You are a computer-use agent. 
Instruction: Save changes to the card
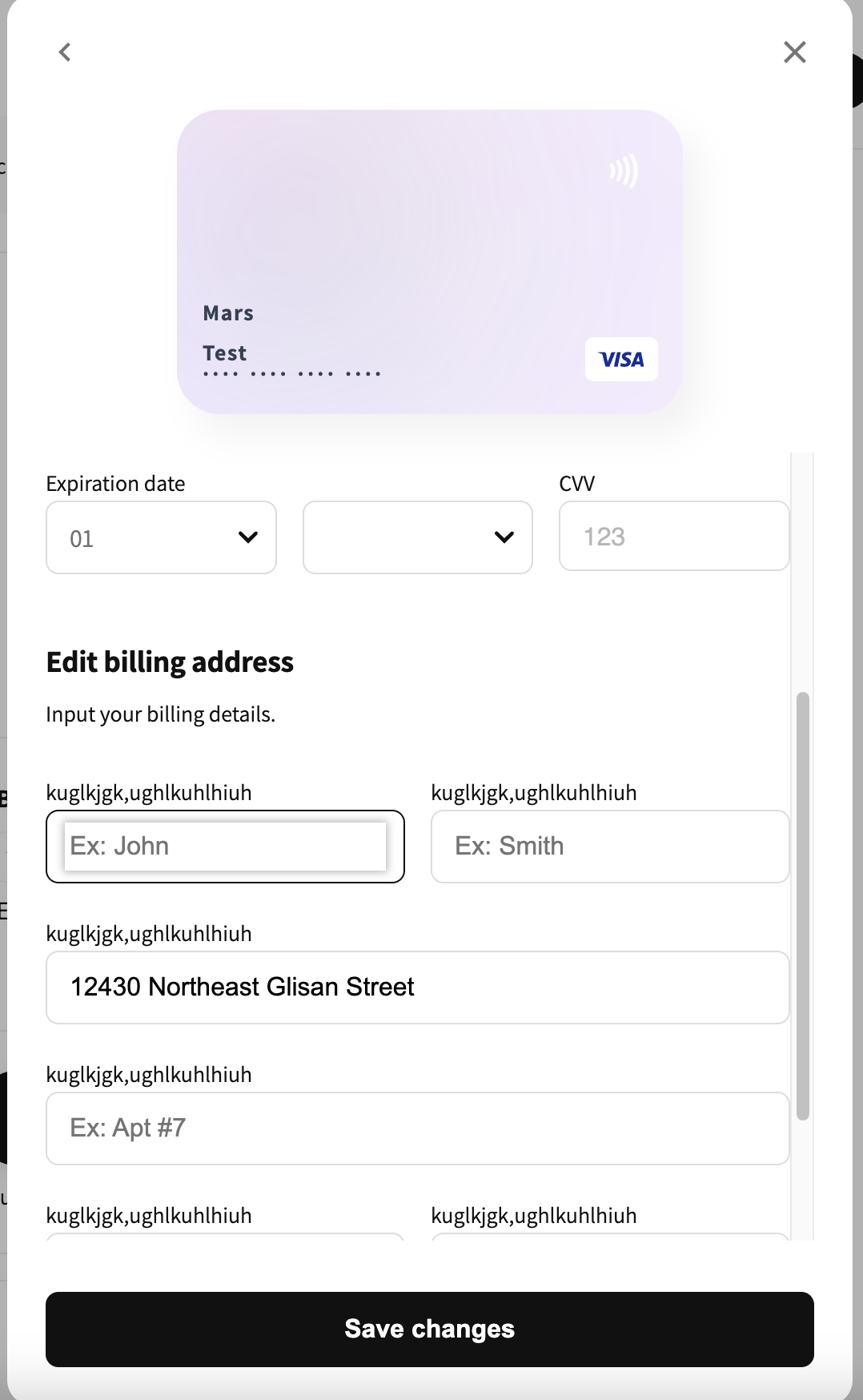(430, 1330)
